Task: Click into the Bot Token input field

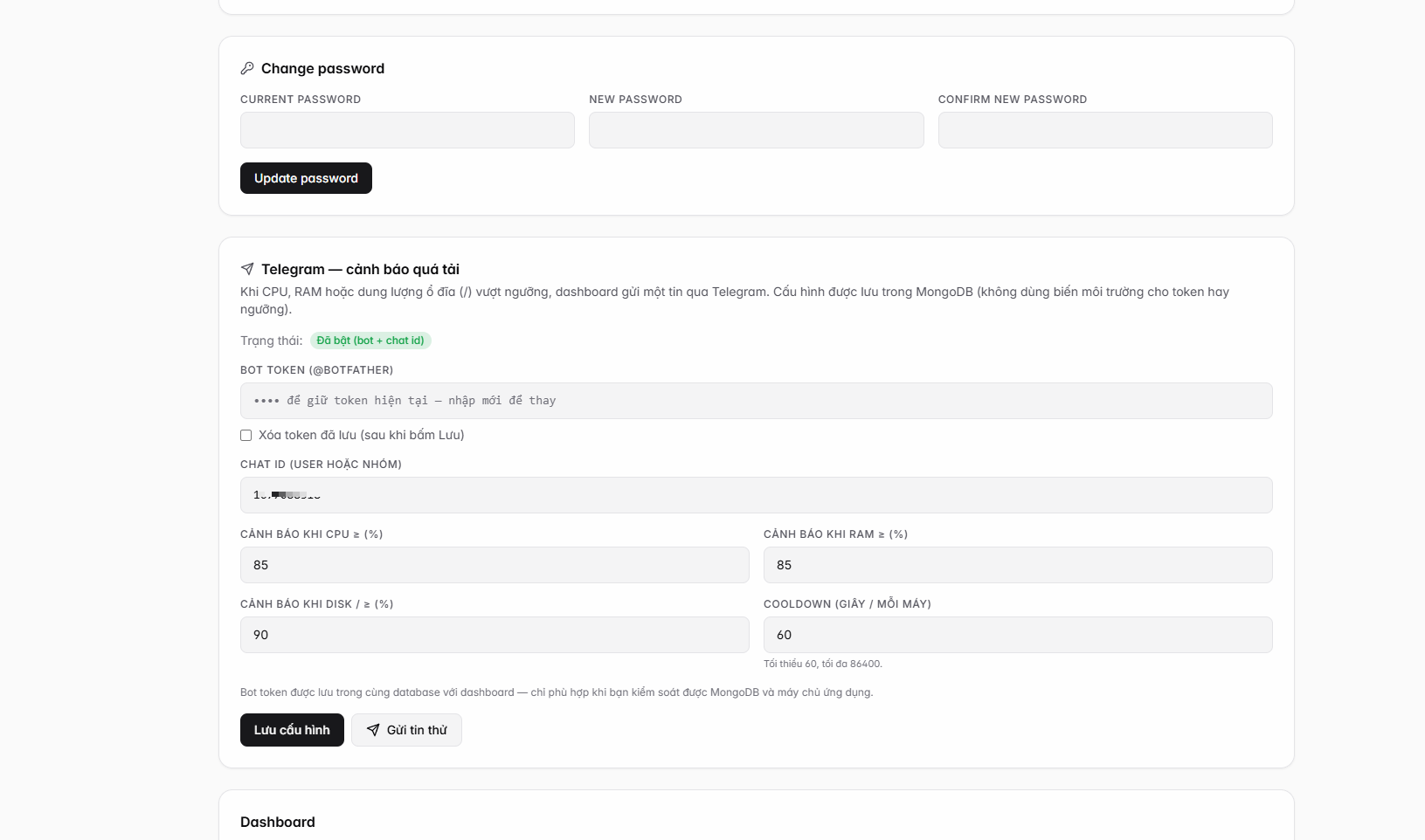Action: tap(756, 401)
